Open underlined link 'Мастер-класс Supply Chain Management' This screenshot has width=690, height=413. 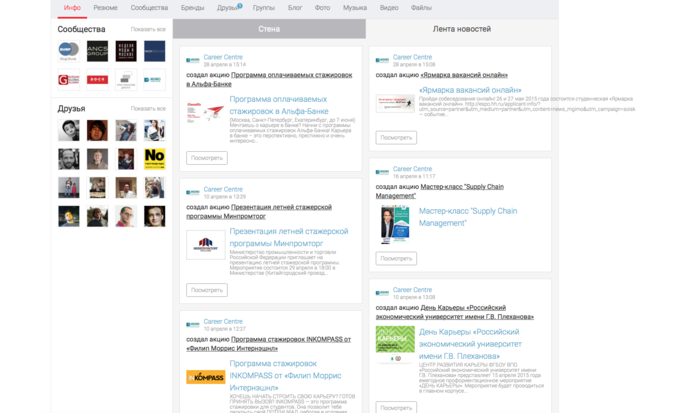(440, 191)
